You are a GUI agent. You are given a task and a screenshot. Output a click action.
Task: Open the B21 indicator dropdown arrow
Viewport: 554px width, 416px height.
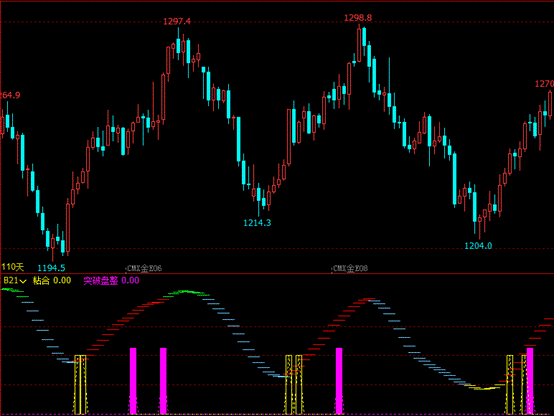pyautogui.click(x=23, y=281)
